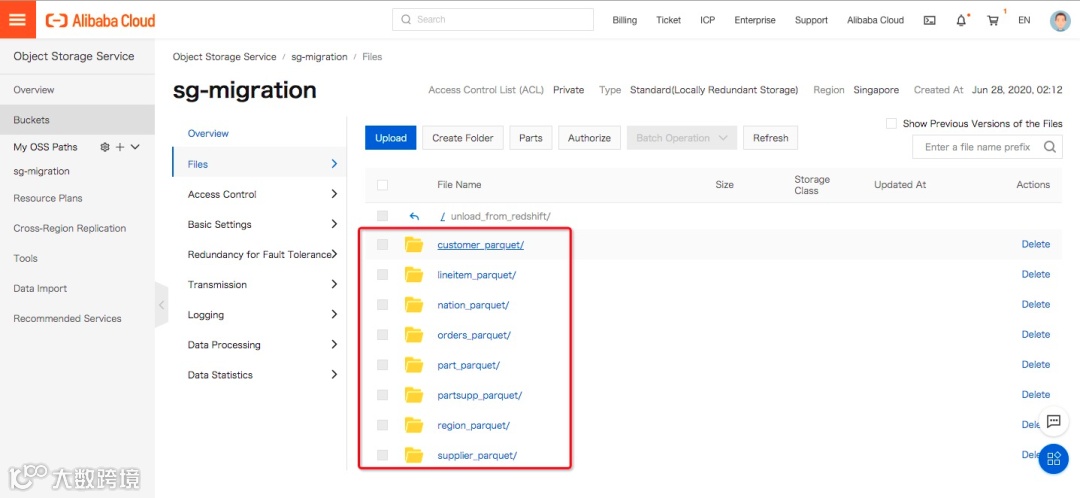Expand the Access Control chevron
The height and width of the screenshot is (498, 1080).
tap(334, 194)
